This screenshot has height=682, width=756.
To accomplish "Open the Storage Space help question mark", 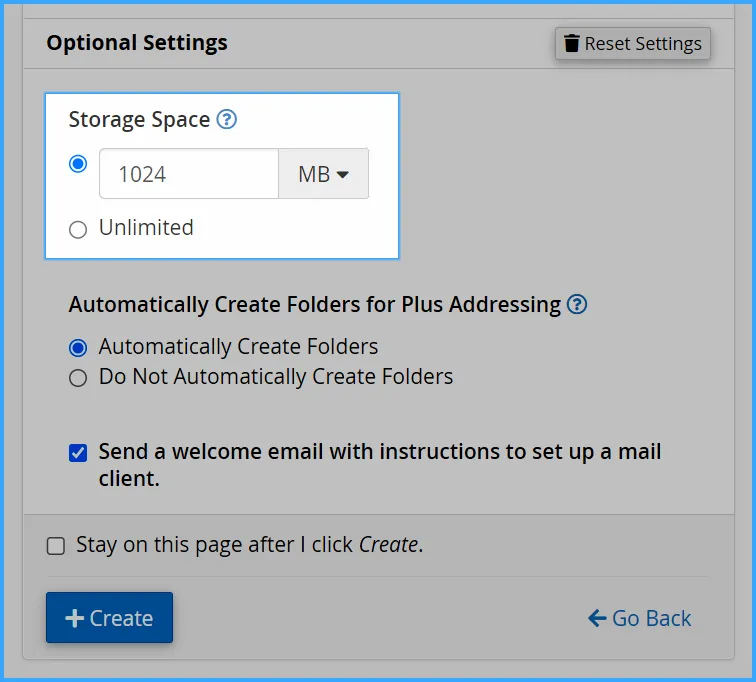I will [227, 120].
